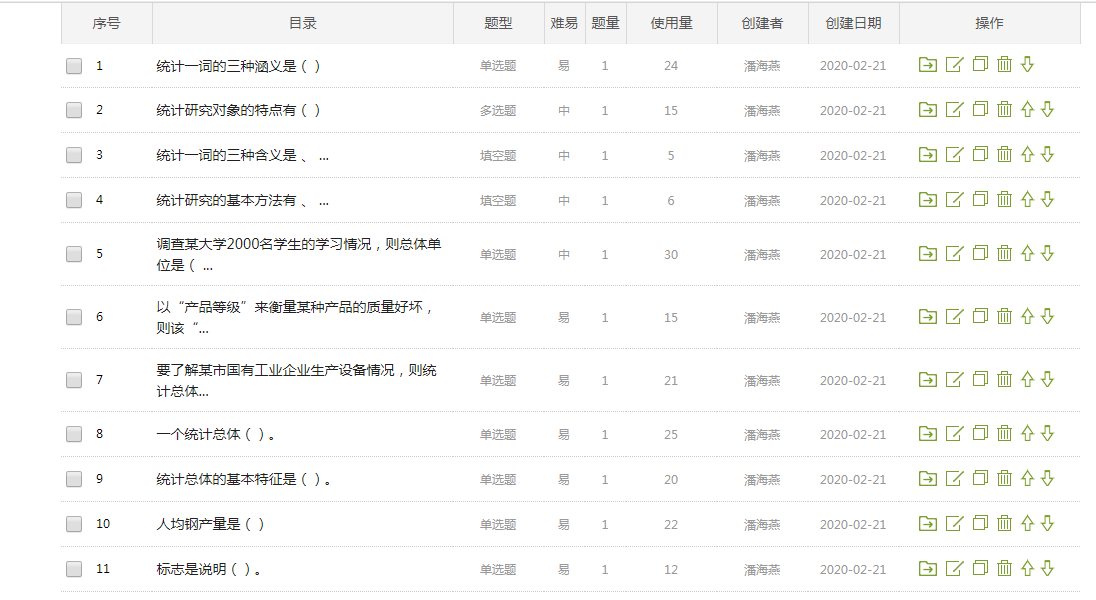Move question 6 down with arrow icon
Viewport: 1096px width, 600px height.
click(1048, 317)
